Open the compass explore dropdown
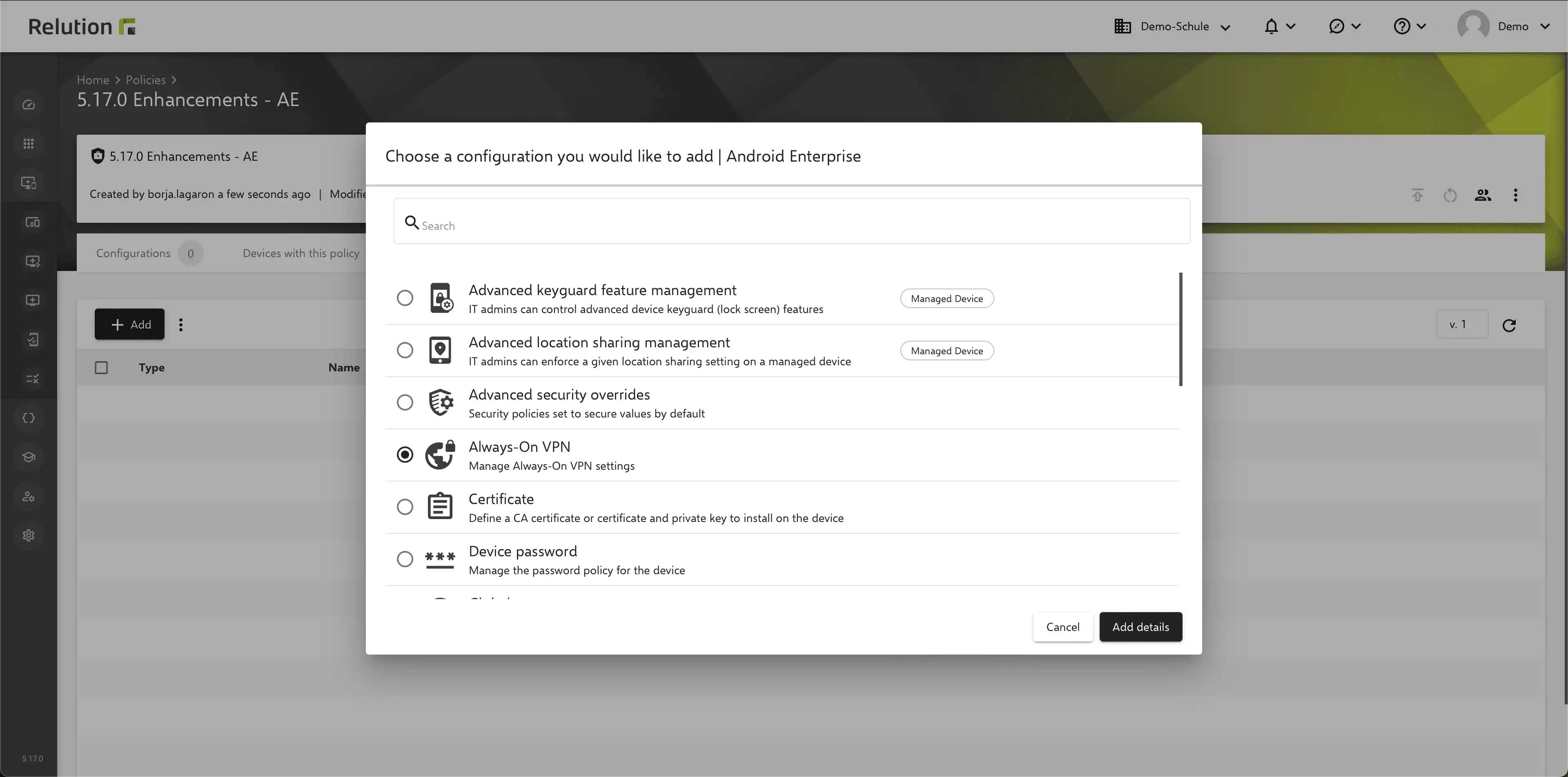Screen dimensions: 1568x777 [x=1345, y=26]
